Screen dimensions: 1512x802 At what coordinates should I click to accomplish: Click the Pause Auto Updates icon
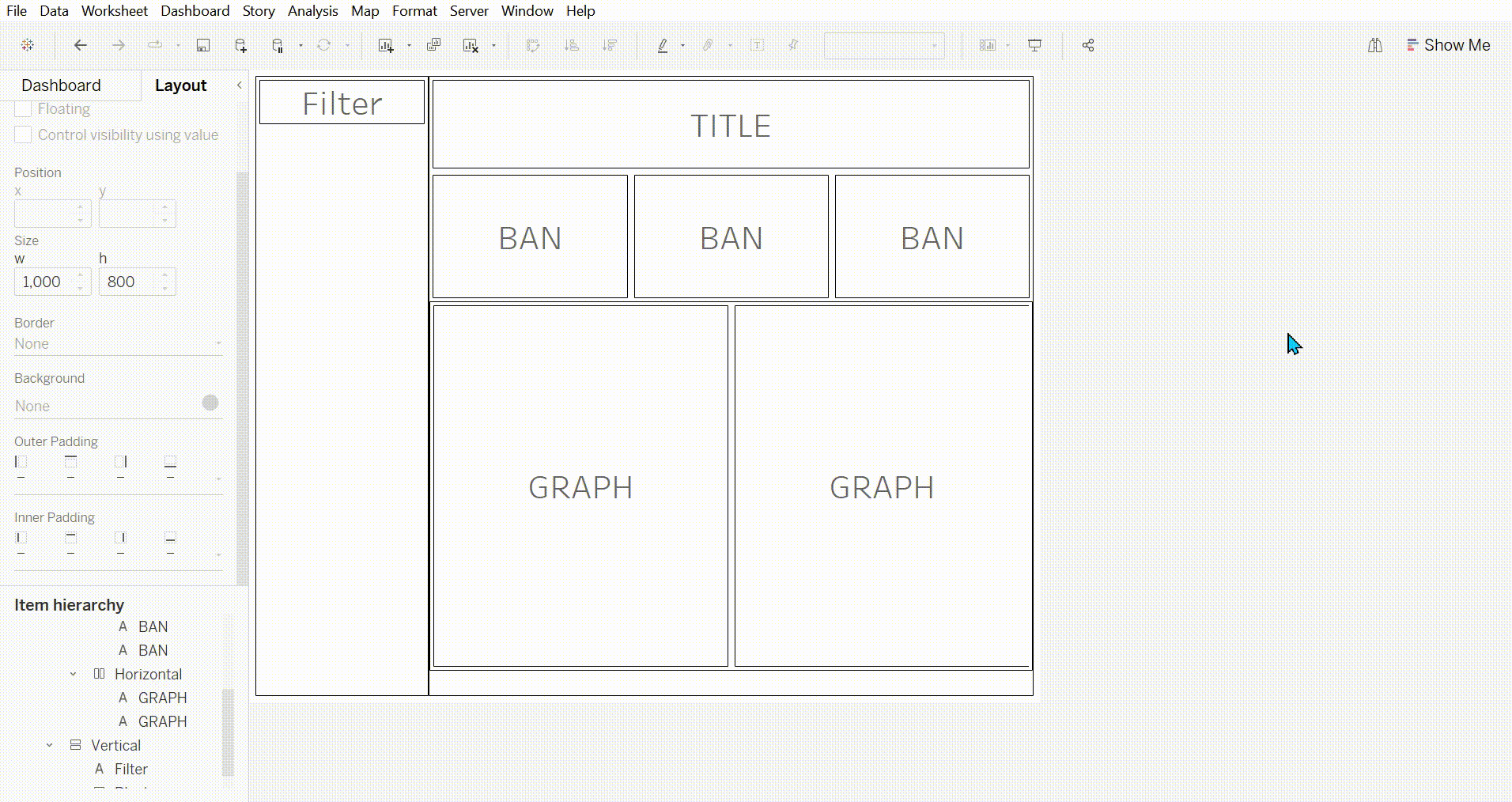(x=278, y=45)
